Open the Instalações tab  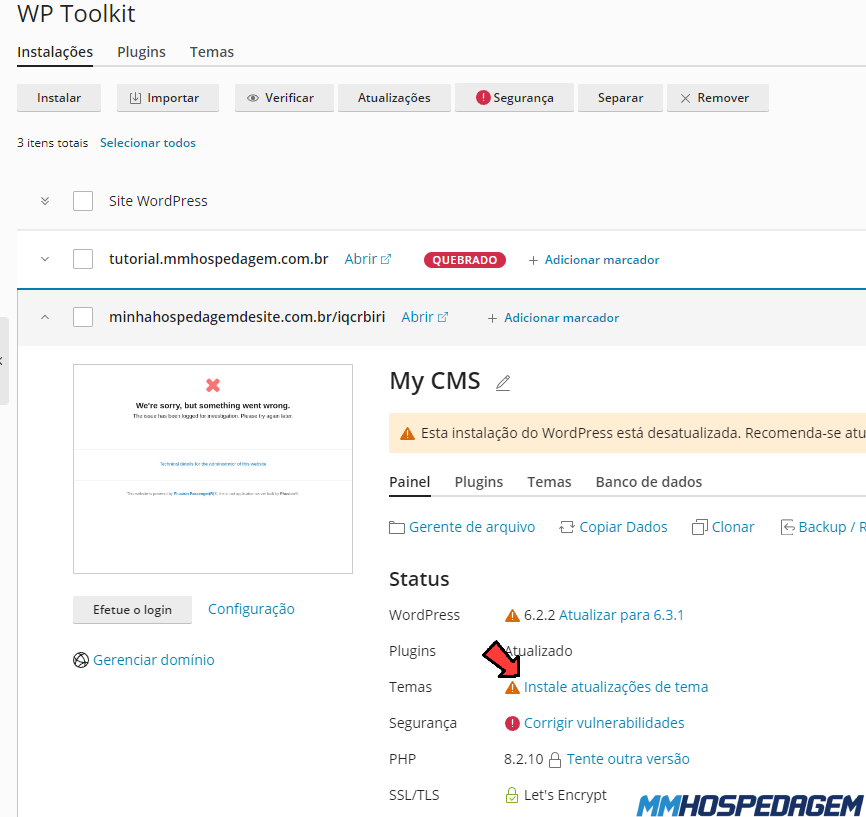(x=55, y=52)
